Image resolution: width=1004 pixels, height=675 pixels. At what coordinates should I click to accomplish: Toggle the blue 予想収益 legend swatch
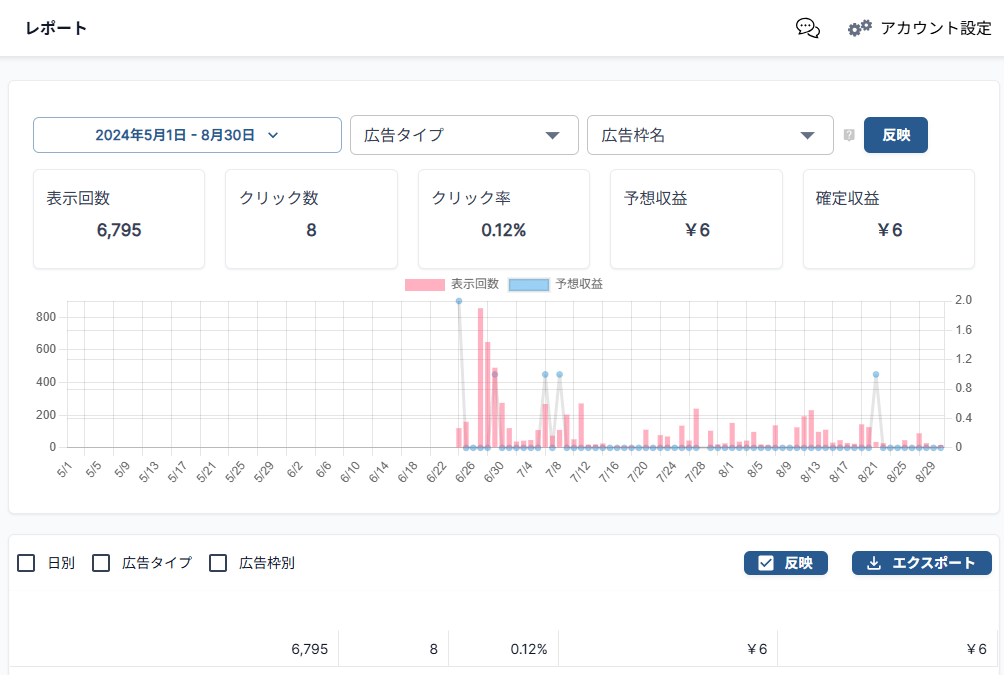point(529,284)
